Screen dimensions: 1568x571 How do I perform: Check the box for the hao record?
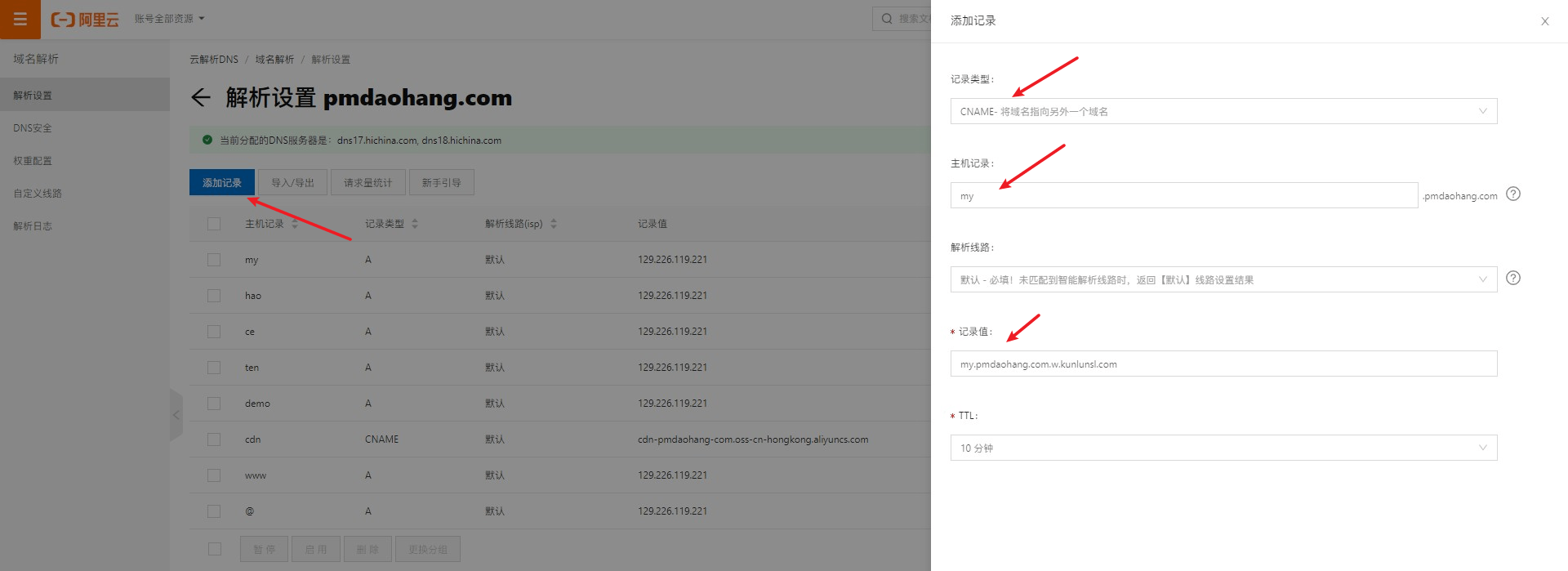pyautogui.click(x=214, y=296)
